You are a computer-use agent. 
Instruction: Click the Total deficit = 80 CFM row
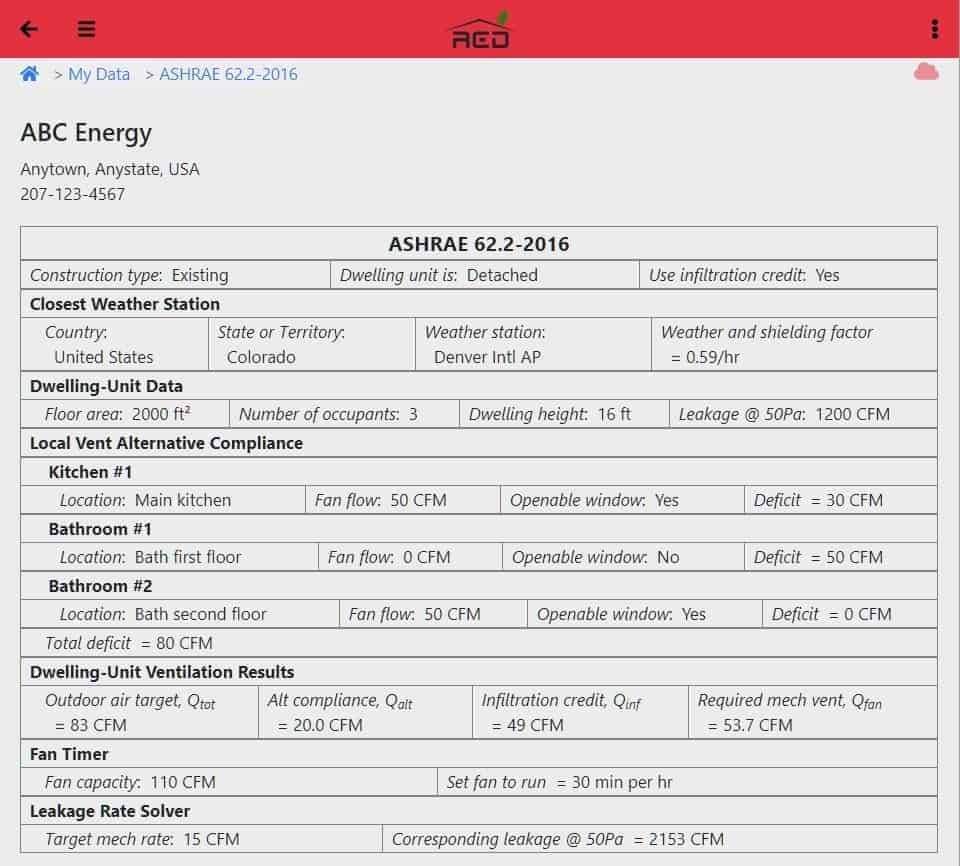tap(479, 643)
